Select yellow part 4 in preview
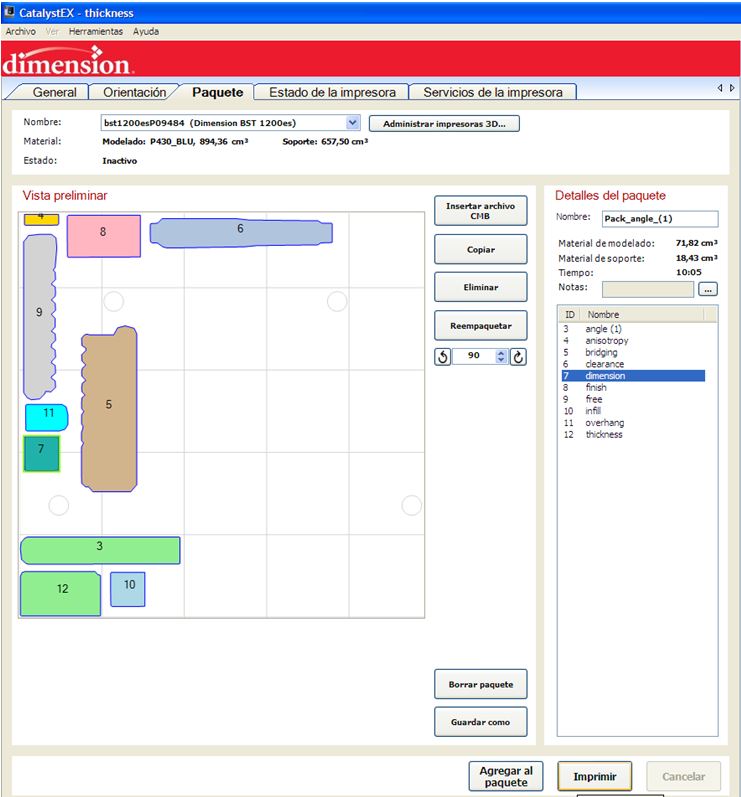 click(42, 219)
